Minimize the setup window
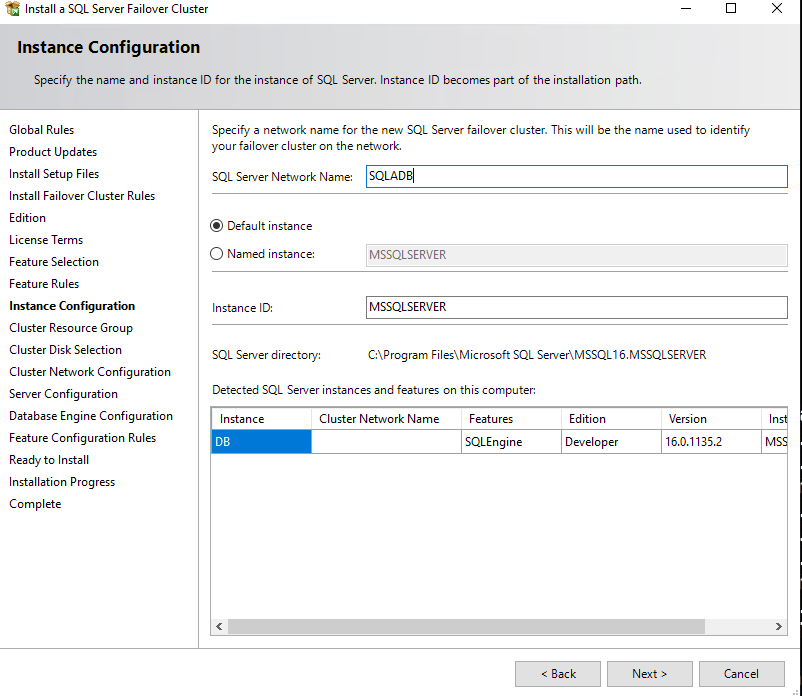The height and width of the screenshot is (696, 802). pyautogui.click(x=686, y=9)
